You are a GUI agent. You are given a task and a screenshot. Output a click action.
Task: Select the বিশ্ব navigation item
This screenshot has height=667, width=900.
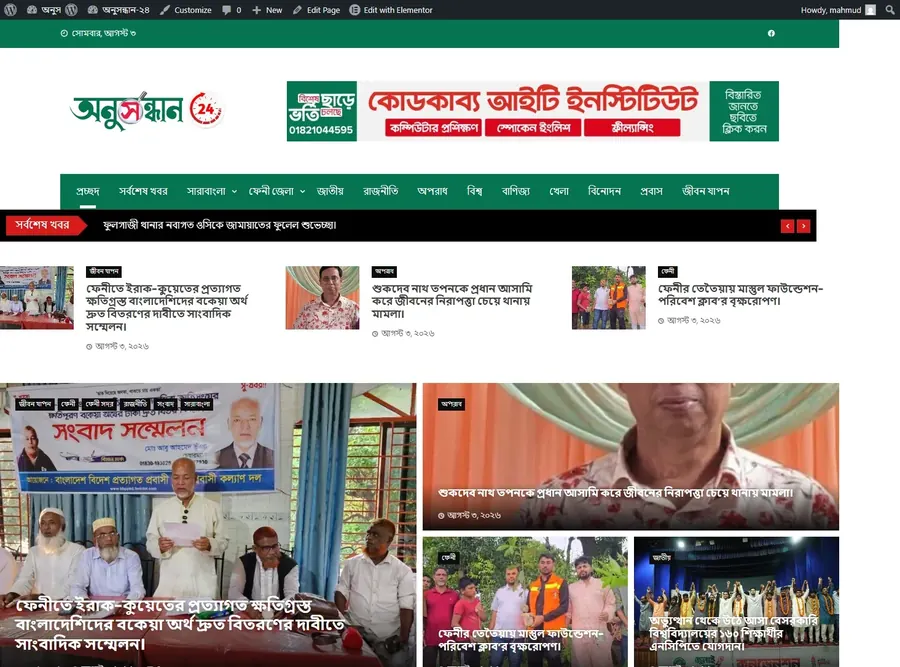pyautogui.click(x=475, y=191)
